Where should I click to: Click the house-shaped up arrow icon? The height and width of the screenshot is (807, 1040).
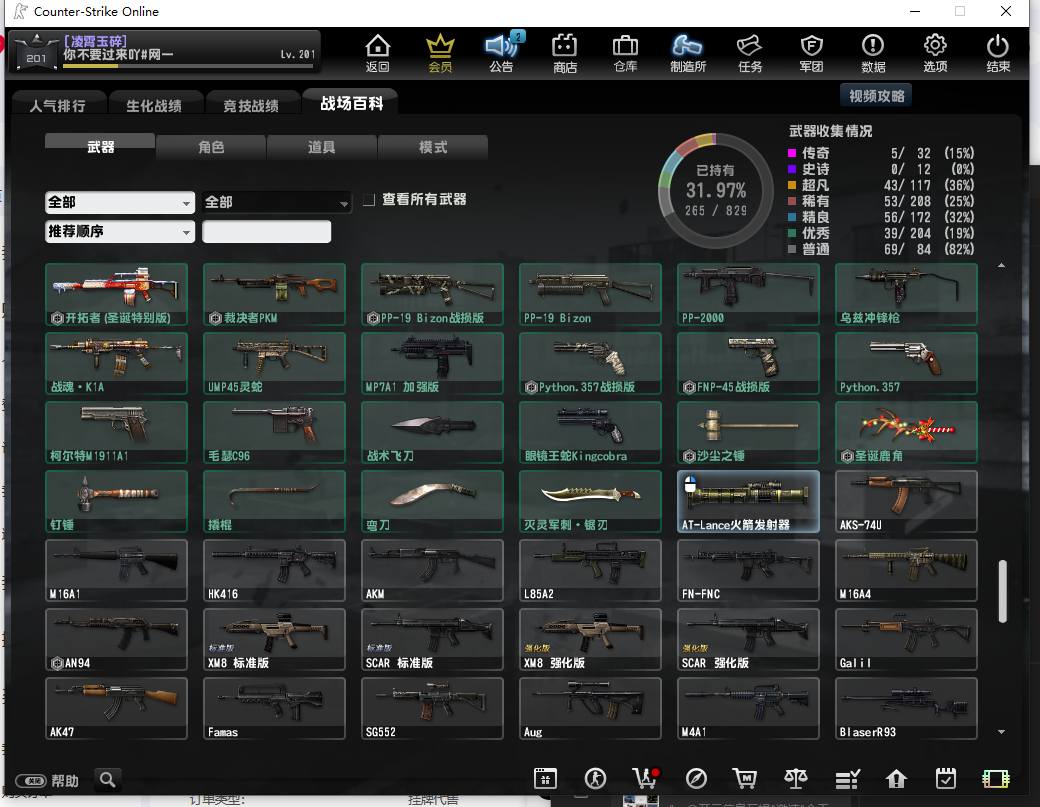[x=896, y=778]
